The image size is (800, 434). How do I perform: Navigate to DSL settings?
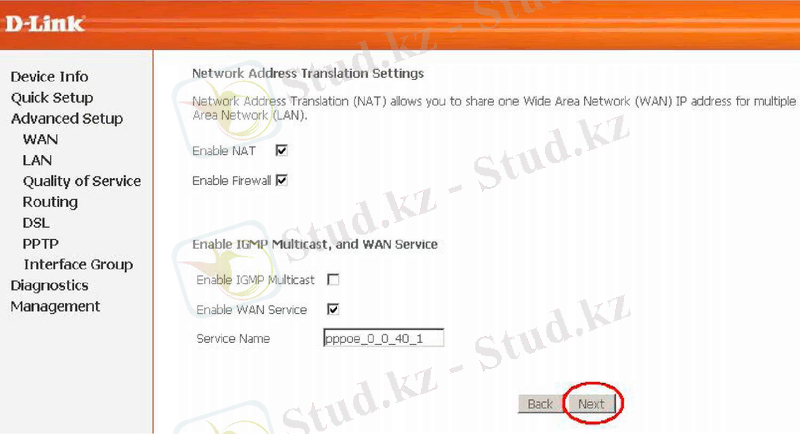pos(36,223)
